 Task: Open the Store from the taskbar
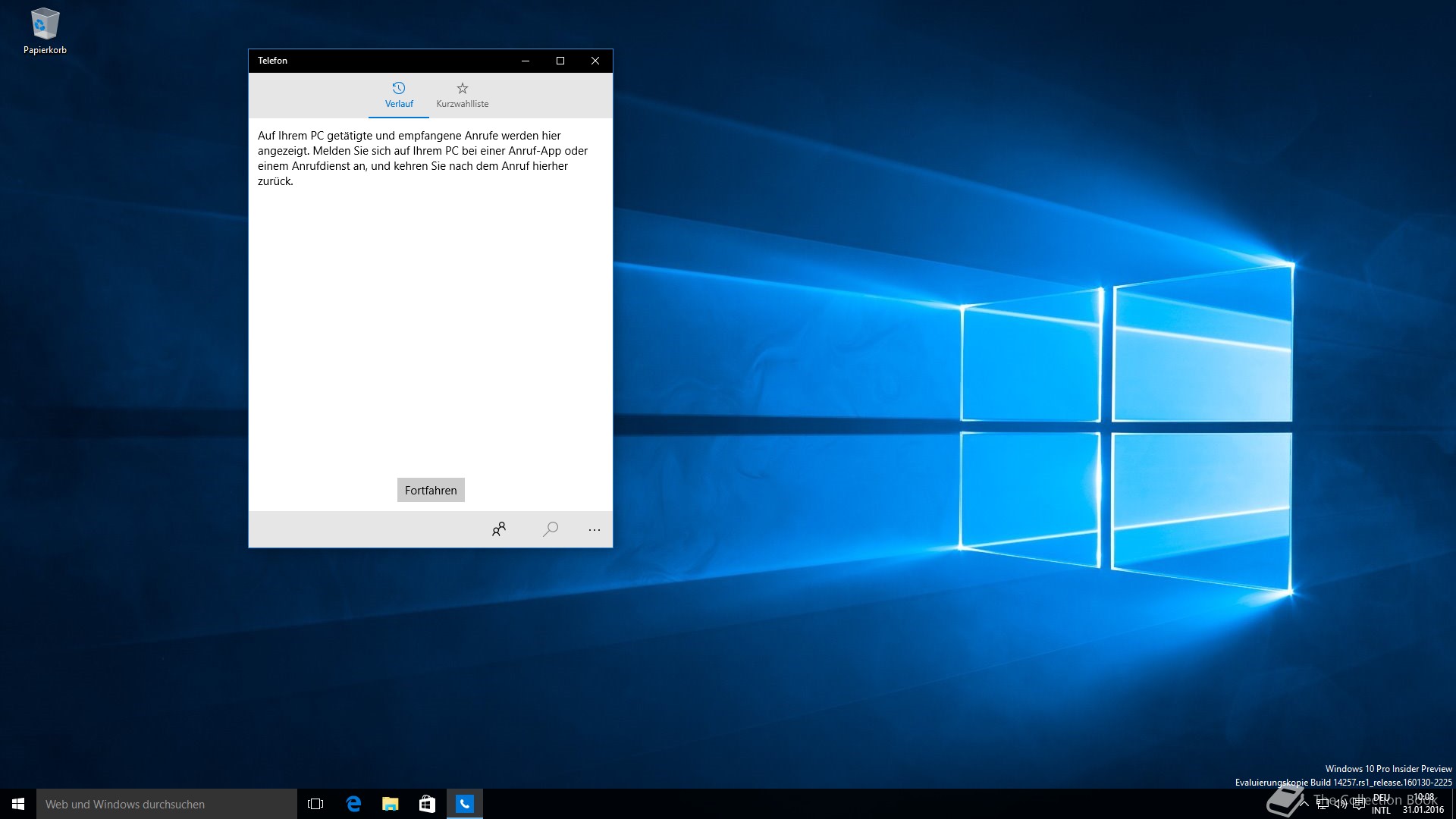pos(427,804)
